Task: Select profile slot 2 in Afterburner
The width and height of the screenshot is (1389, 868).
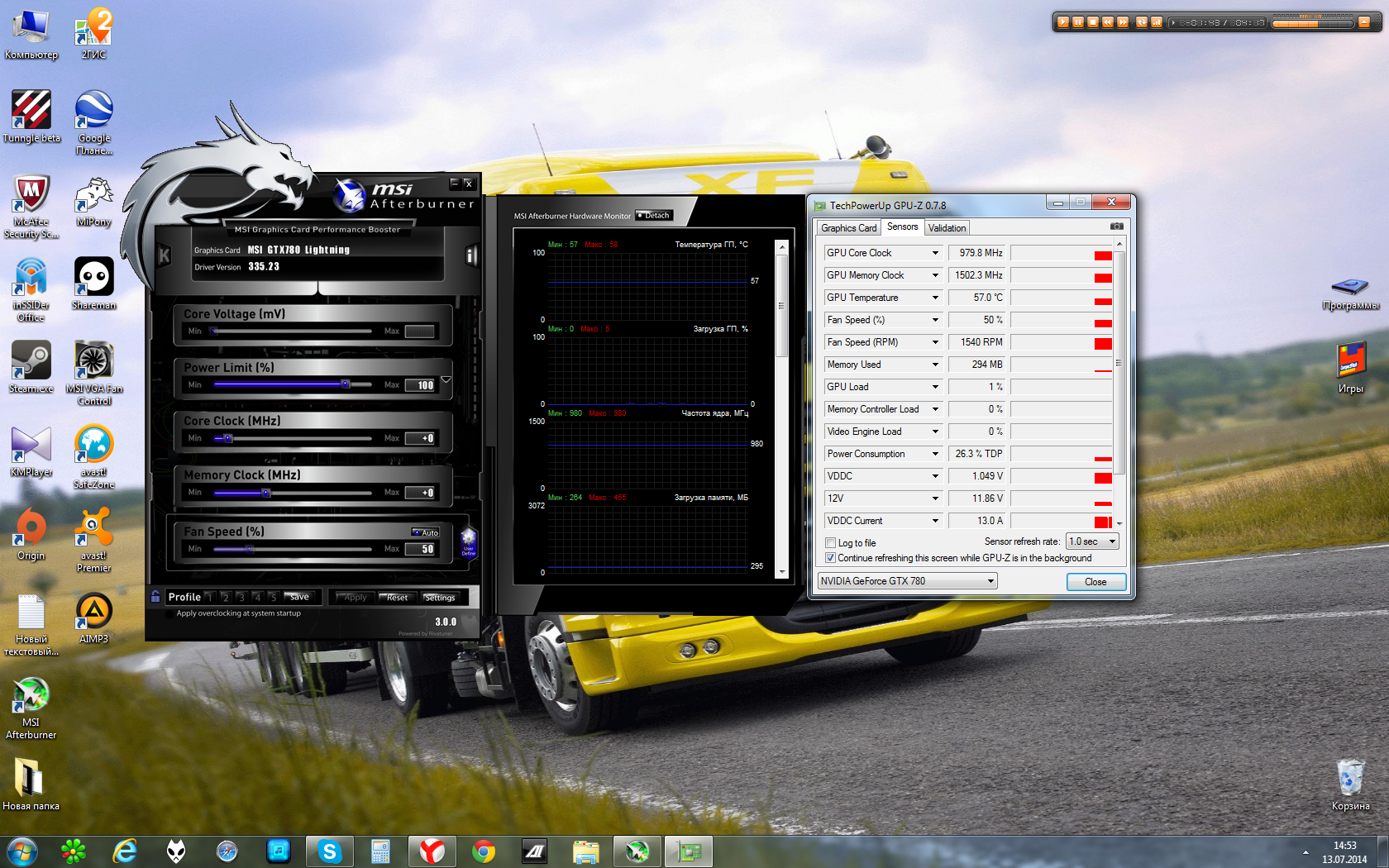Action: click(x=225, y=597)
